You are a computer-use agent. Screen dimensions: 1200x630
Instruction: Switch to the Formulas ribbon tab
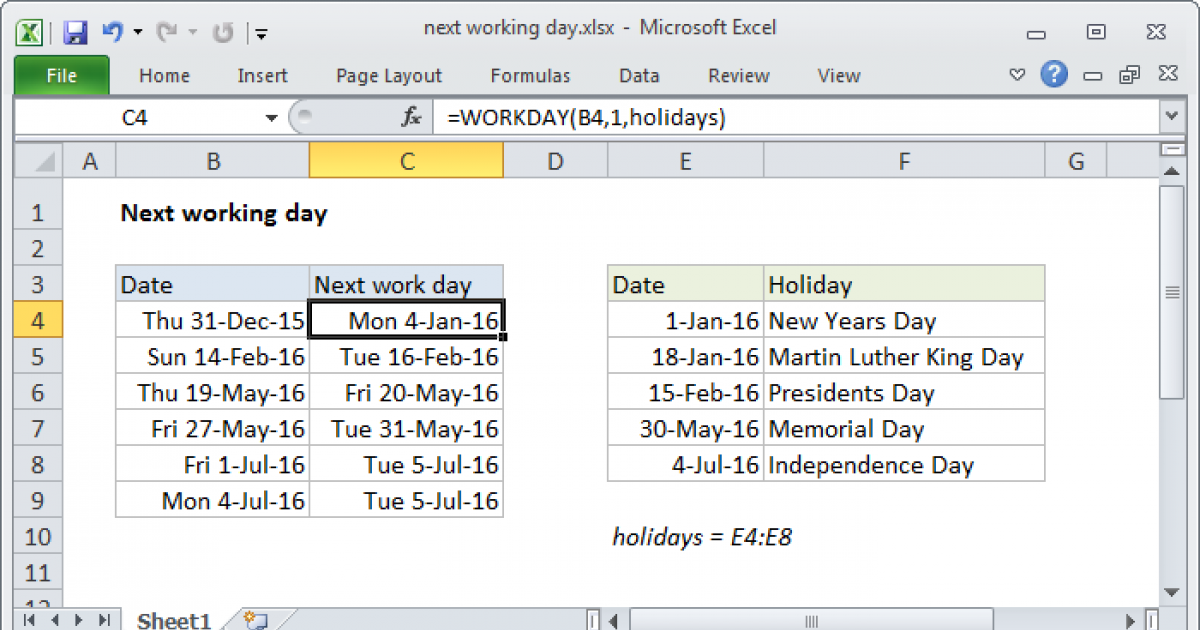[530, 75]
